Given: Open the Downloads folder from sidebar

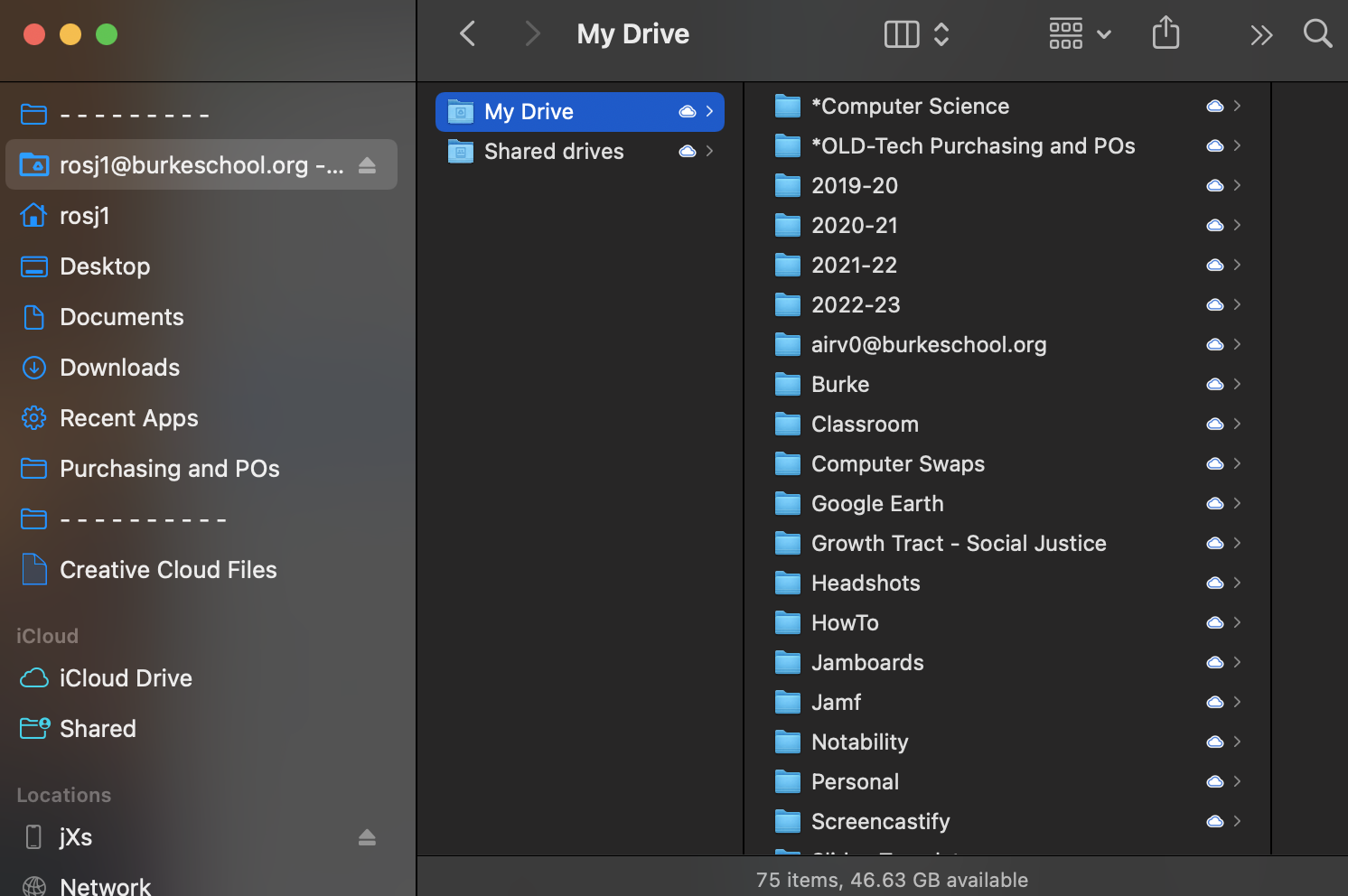Looking at the screenshot, I should (x=119, y=367).
